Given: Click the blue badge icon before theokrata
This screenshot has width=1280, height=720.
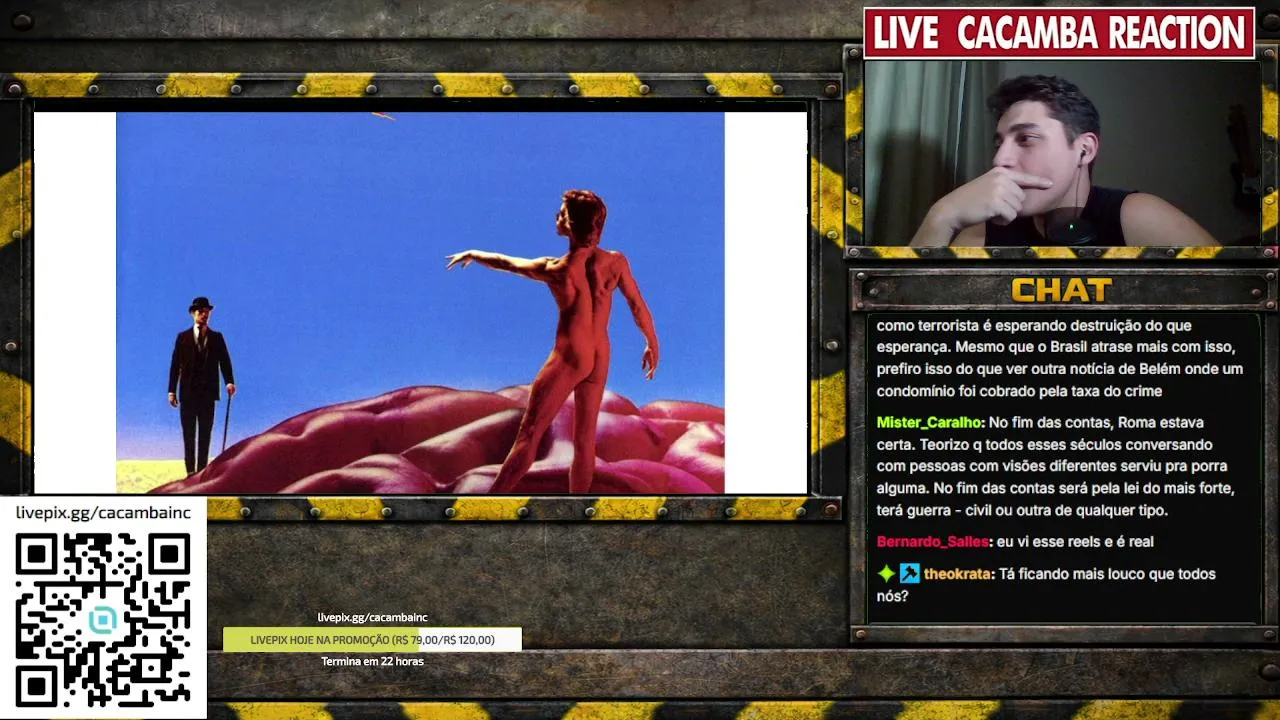Looking at the screenshot, I should 909,574.
